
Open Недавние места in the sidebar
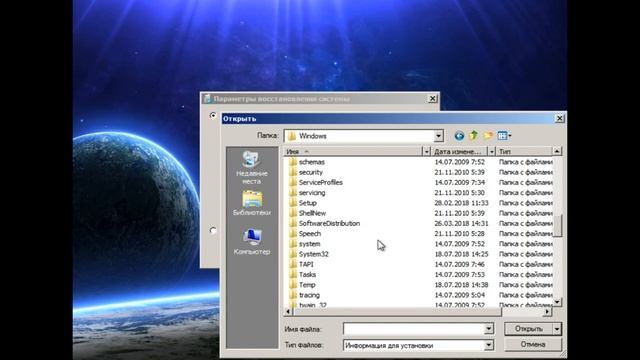(251, 168)
